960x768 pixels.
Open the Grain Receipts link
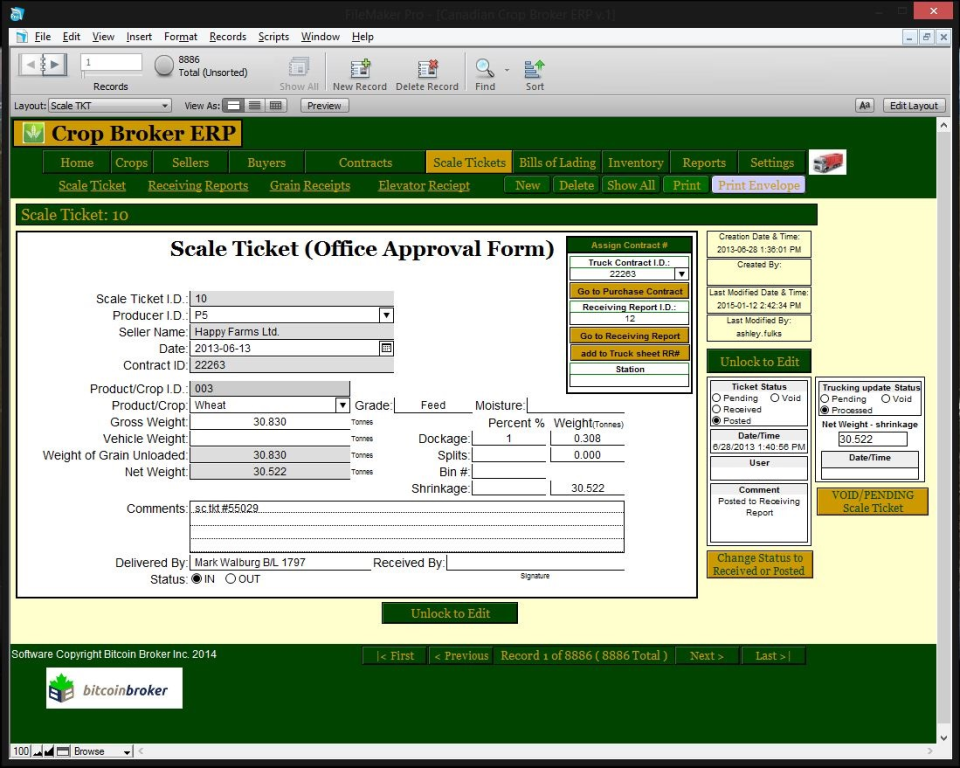(310, 186)
